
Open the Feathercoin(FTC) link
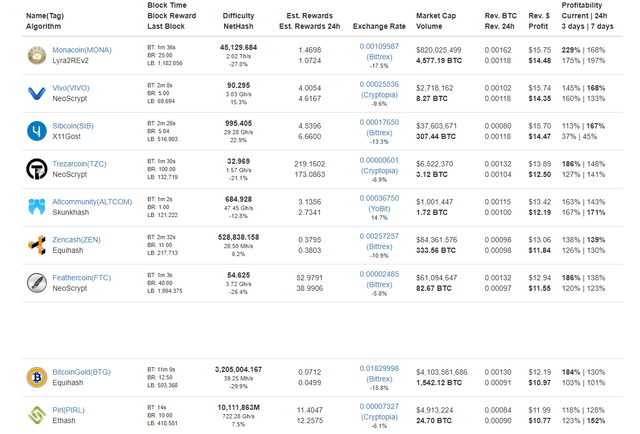click(x=81, y=278)
